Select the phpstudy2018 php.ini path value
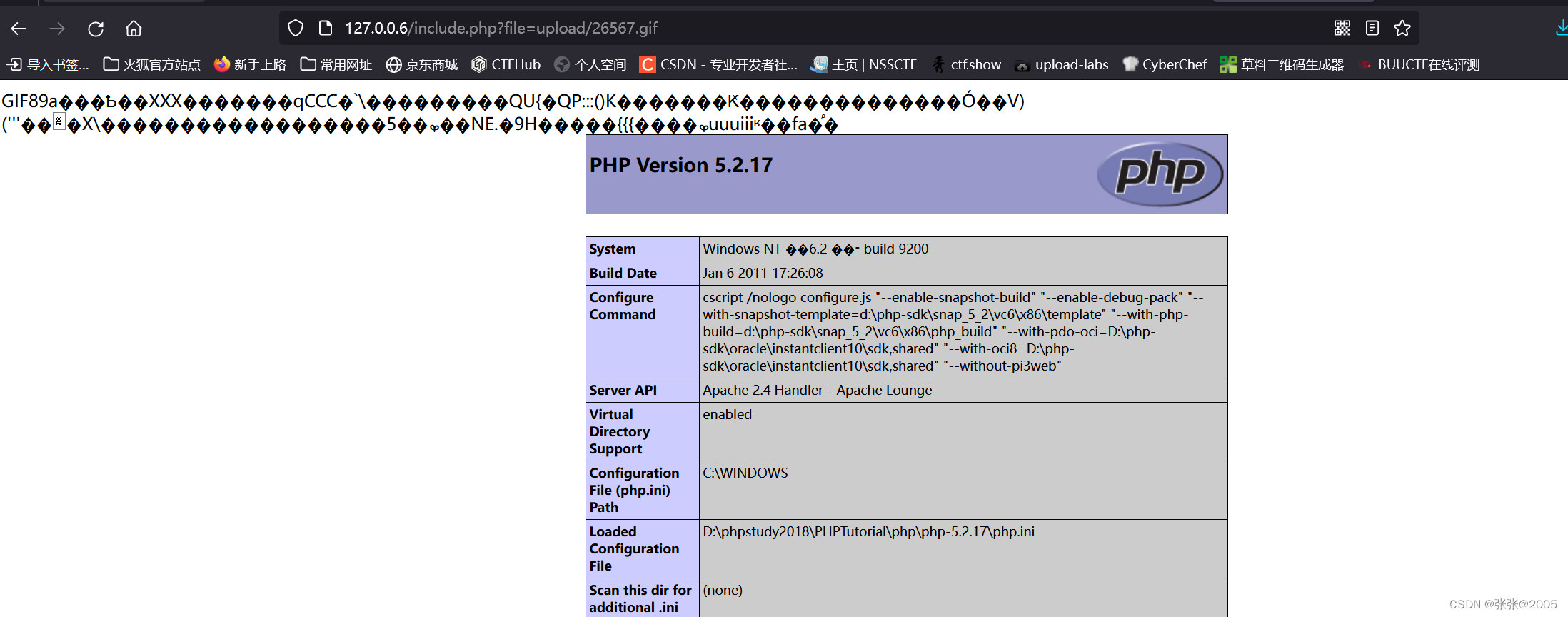 [869, 531]
